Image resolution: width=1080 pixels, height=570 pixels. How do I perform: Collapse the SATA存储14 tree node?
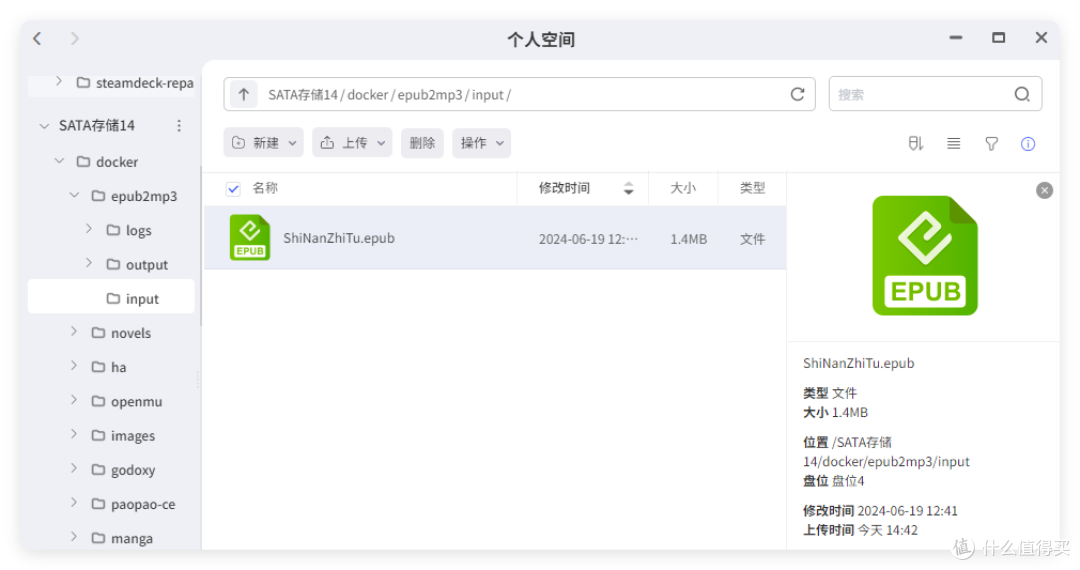pos(44,126)
